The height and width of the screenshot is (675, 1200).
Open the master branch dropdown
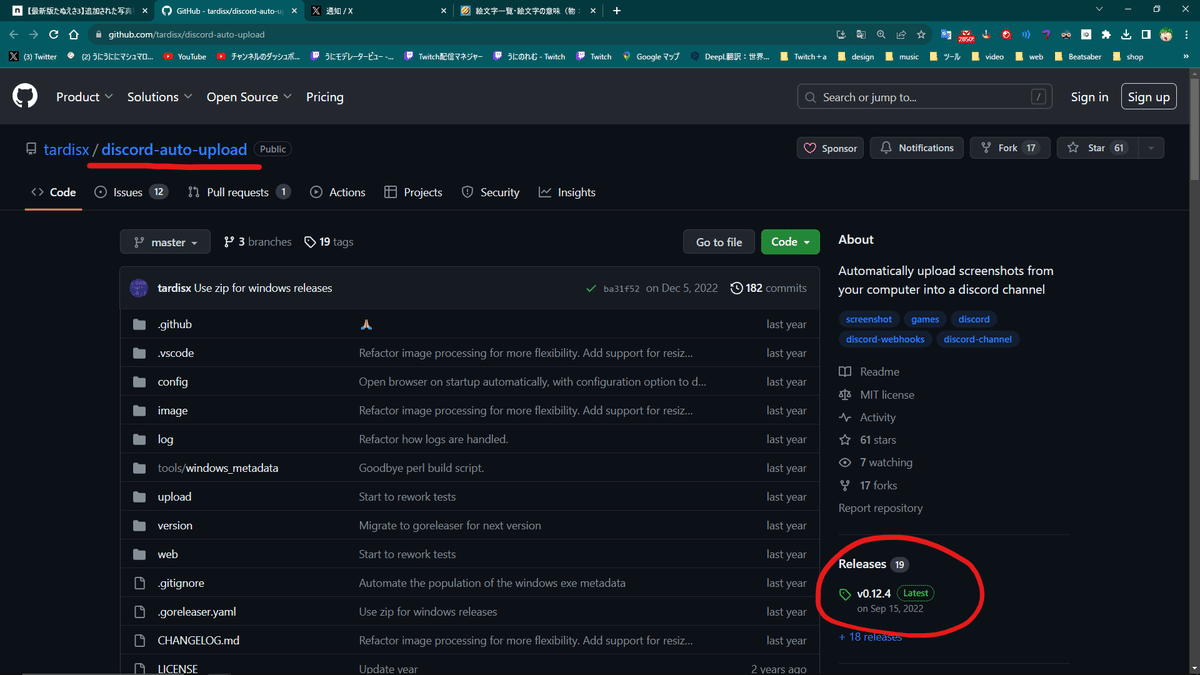(165, 242)
